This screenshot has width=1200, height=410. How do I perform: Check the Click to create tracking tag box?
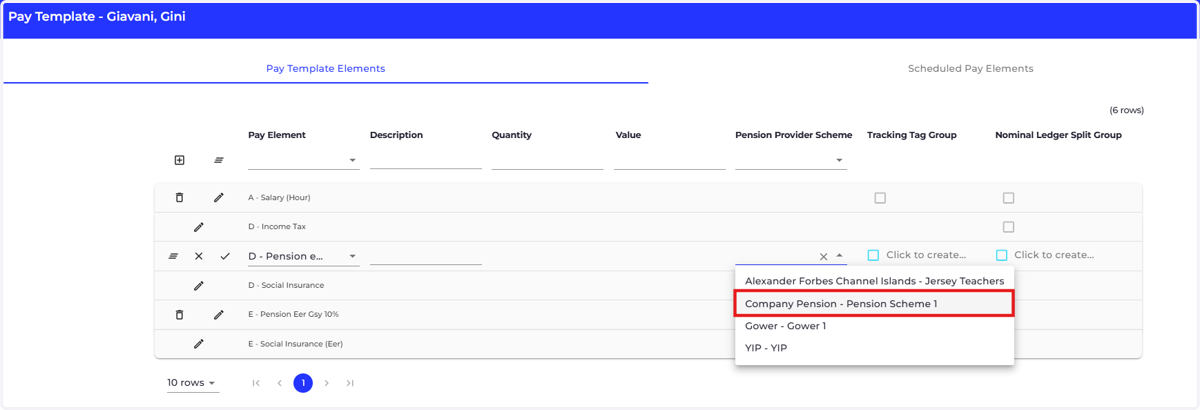click(873, 255)
